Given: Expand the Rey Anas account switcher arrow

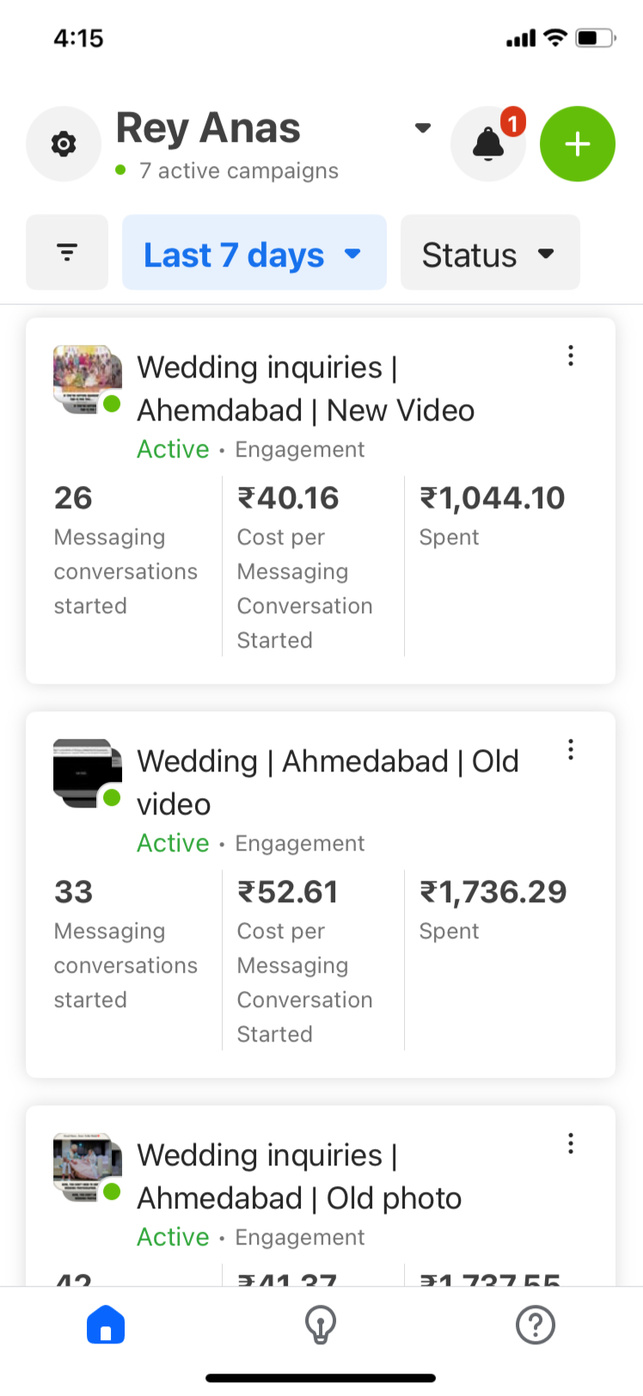Looking at the screenshot, I should 423,128.
